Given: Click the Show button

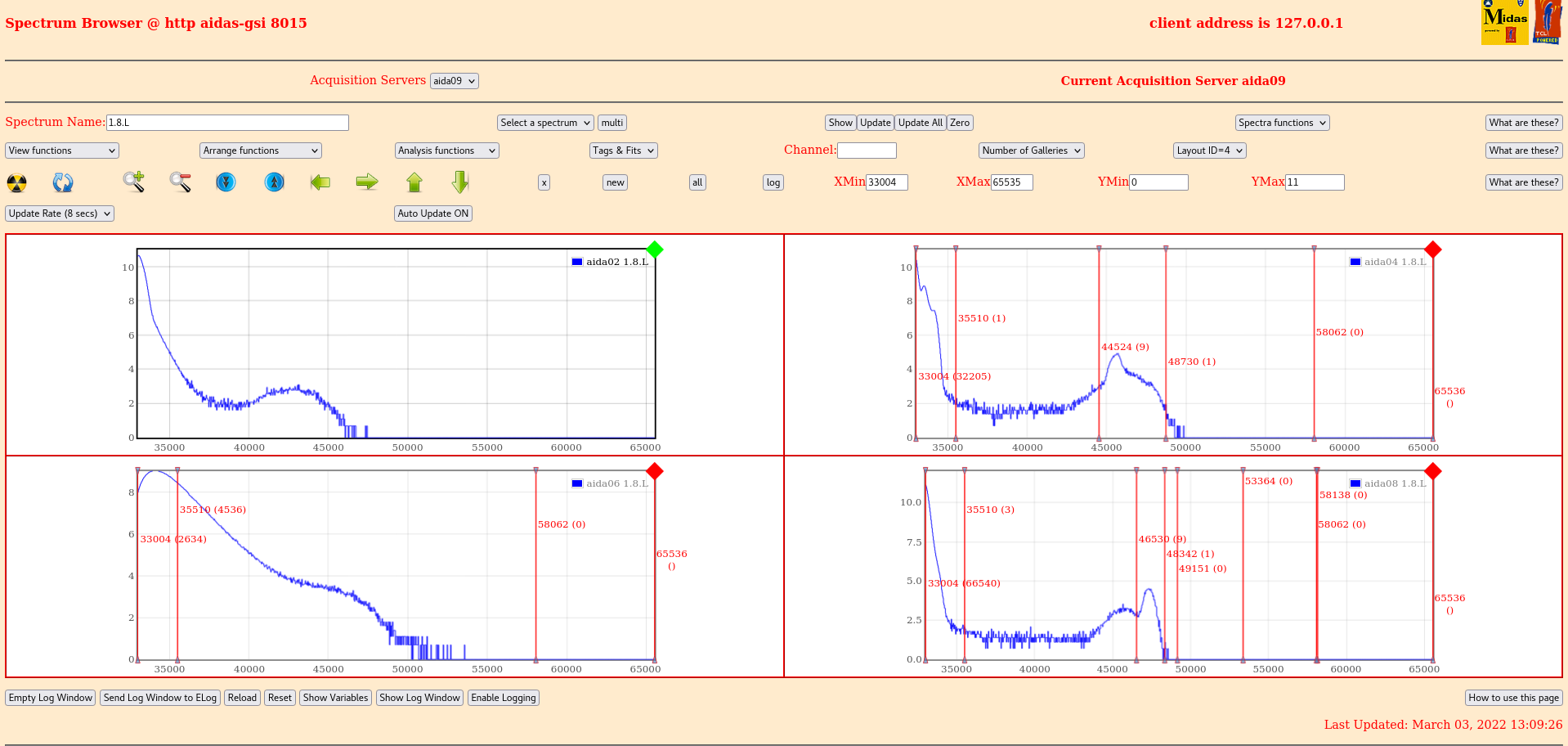Looking at the screenshot, I should click(840, 123).
